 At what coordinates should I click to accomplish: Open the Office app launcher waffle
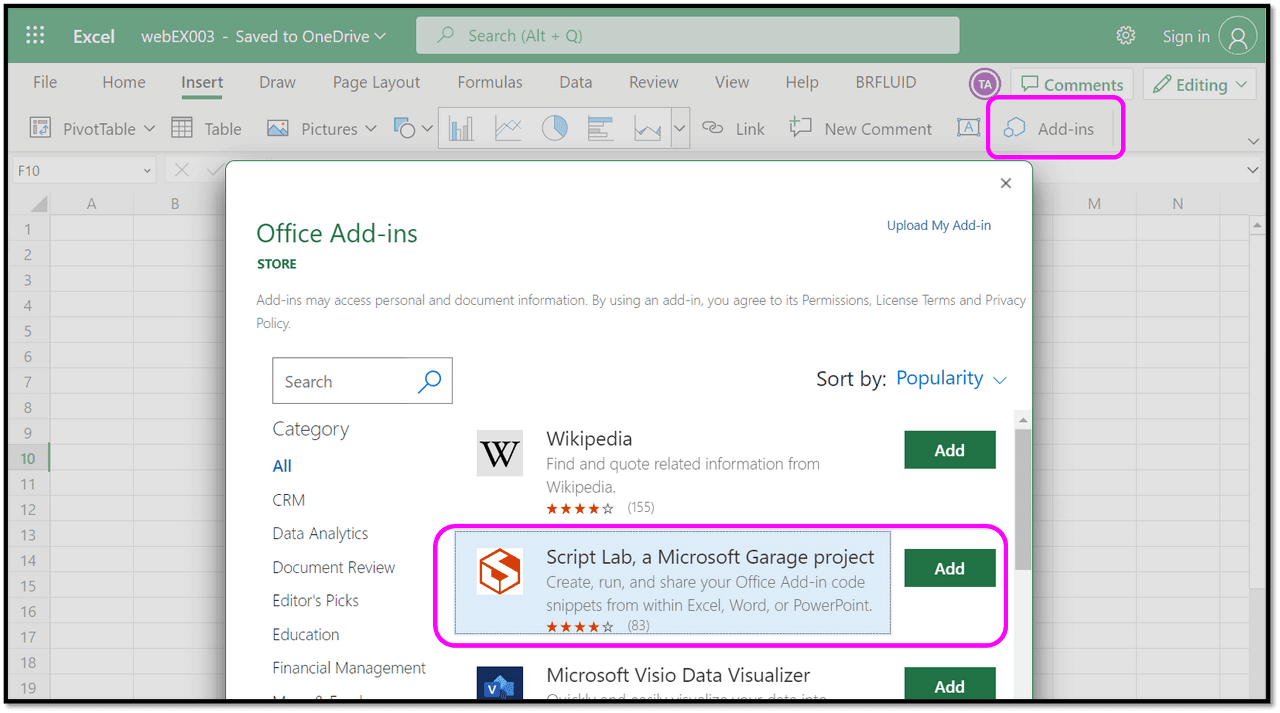(35, 36)
